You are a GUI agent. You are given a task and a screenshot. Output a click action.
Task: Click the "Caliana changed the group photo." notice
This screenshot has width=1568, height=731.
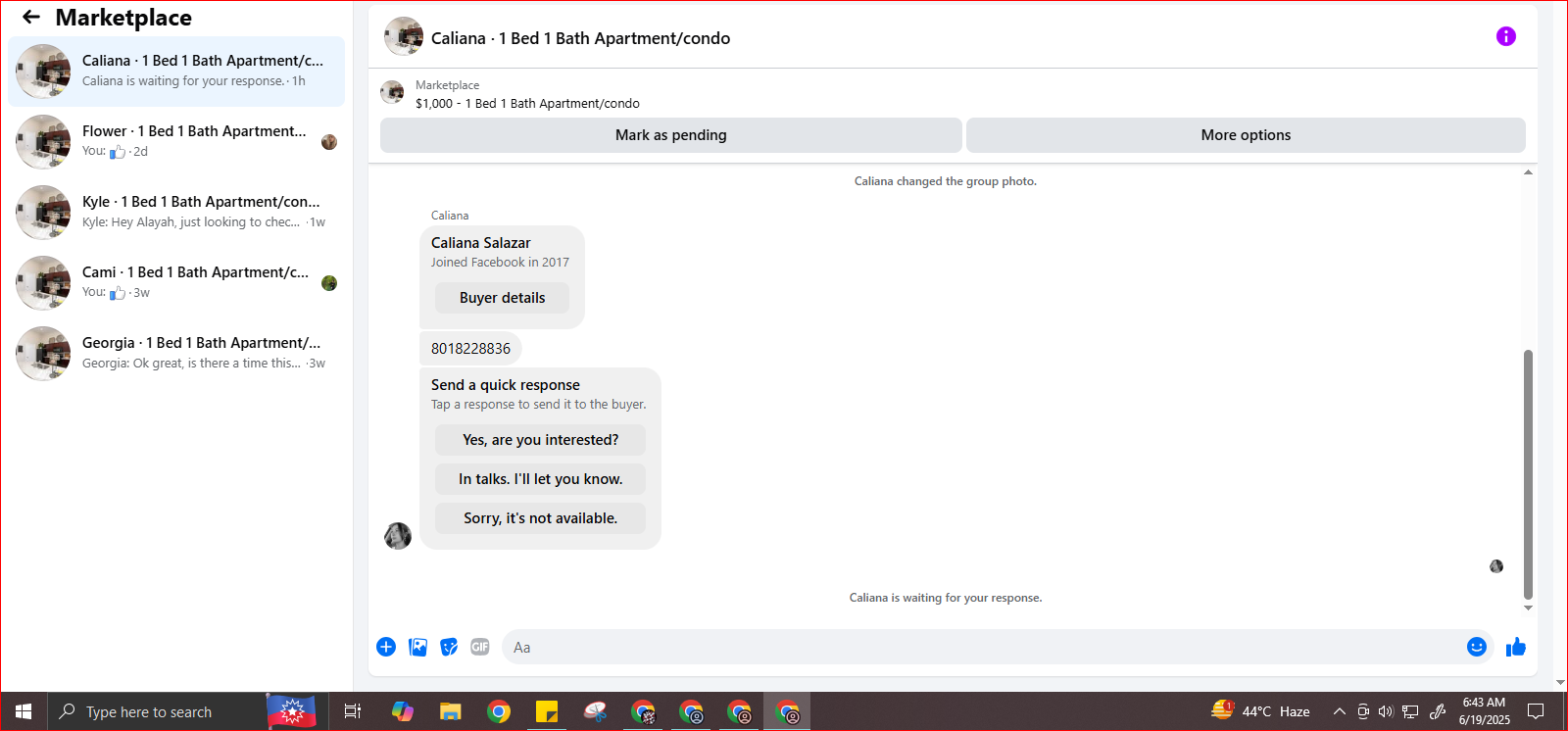point(946,181)
